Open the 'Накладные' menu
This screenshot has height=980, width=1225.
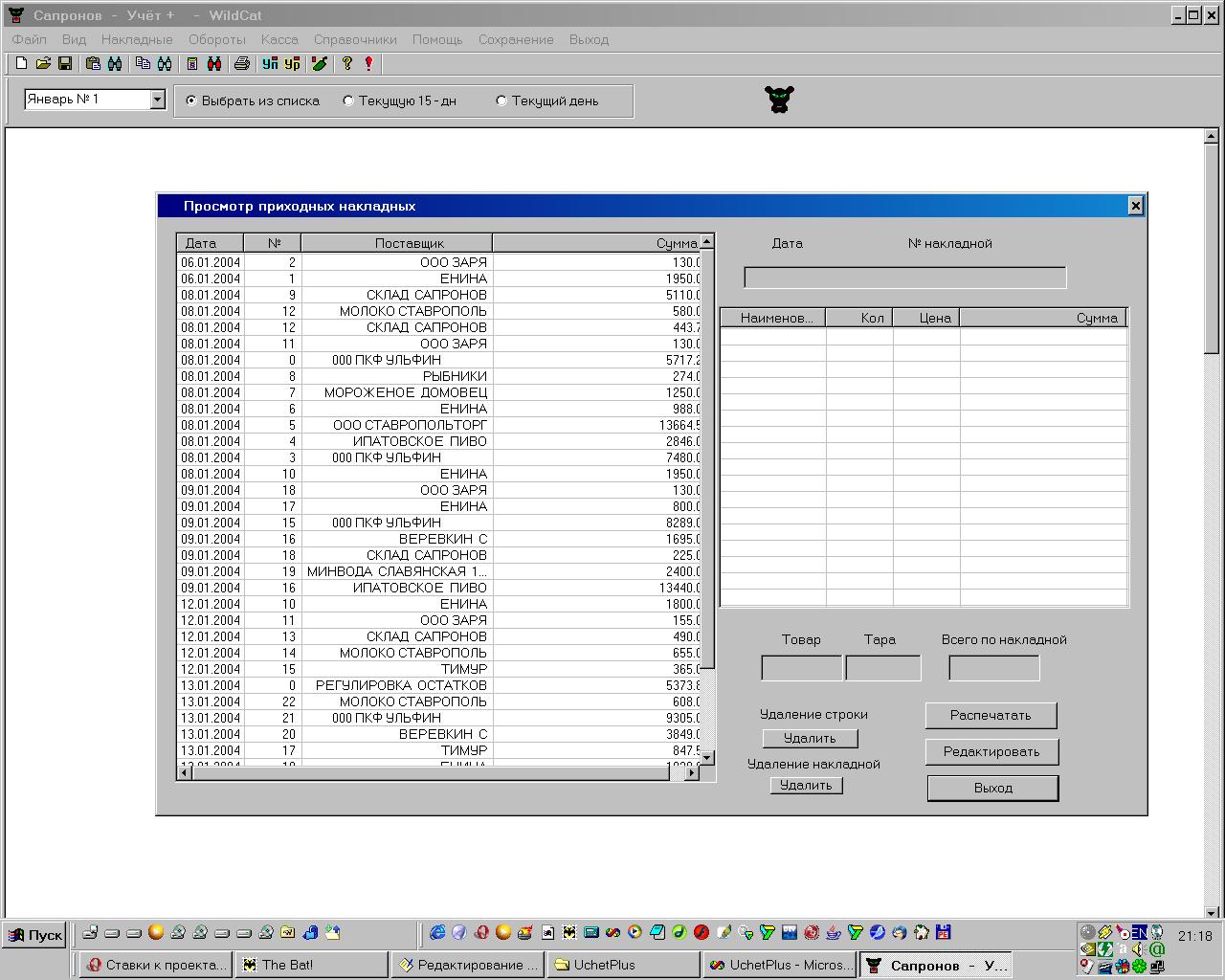click(x=137, y=39)
